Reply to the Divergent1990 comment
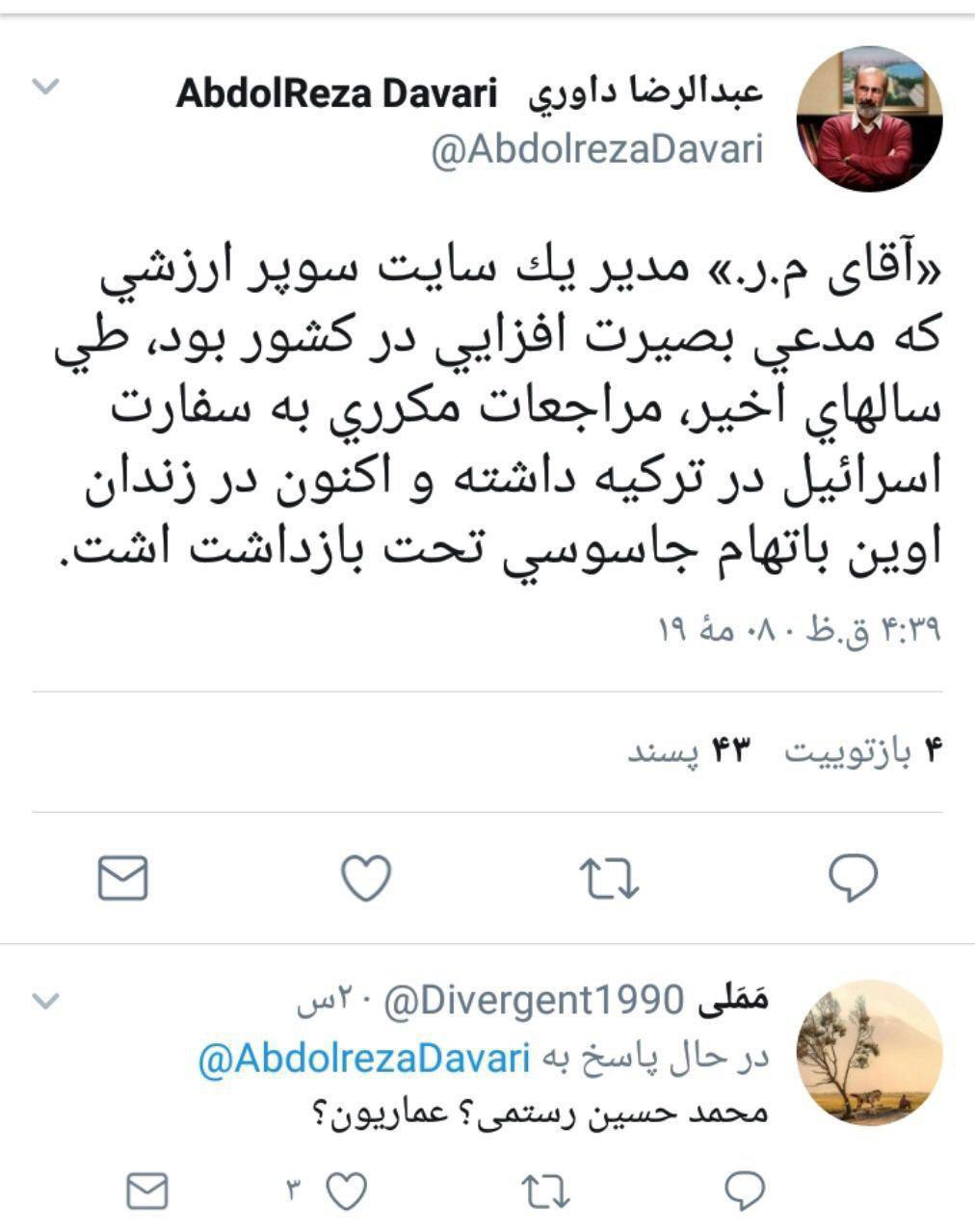 (x=744, y=1192)
